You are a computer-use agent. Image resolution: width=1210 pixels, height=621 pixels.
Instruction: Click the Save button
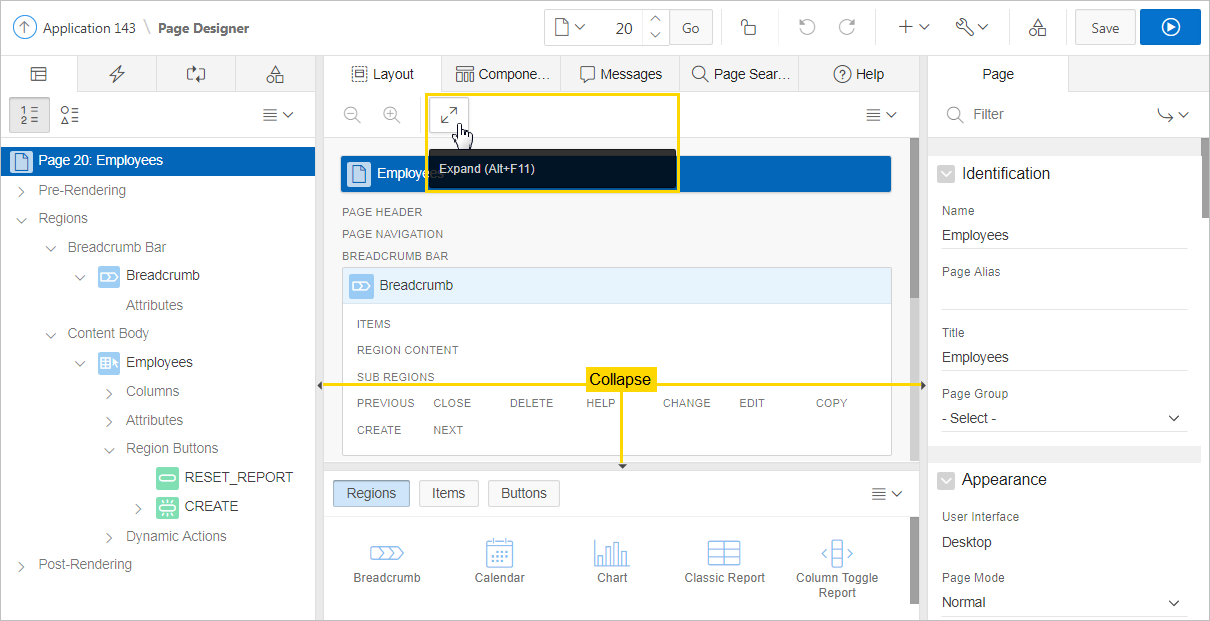[1104, 28]
